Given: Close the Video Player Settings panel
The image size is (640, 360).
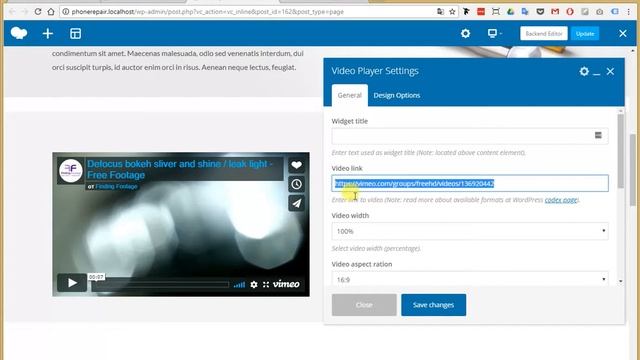Looking at the screenshot, I should (610, 71).
